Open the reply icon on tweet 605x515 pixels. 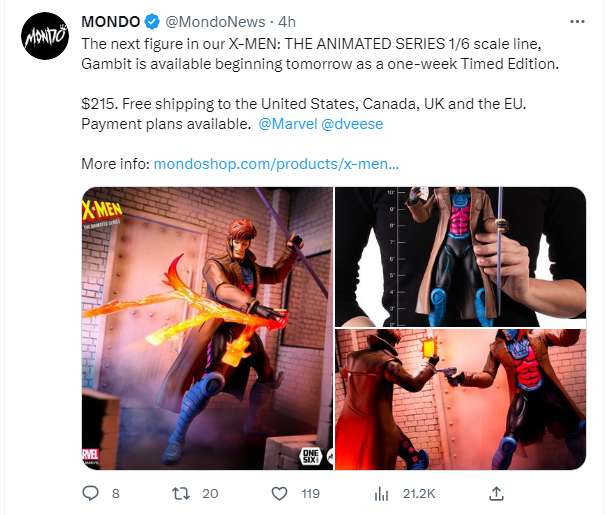(x=91, y=493)
